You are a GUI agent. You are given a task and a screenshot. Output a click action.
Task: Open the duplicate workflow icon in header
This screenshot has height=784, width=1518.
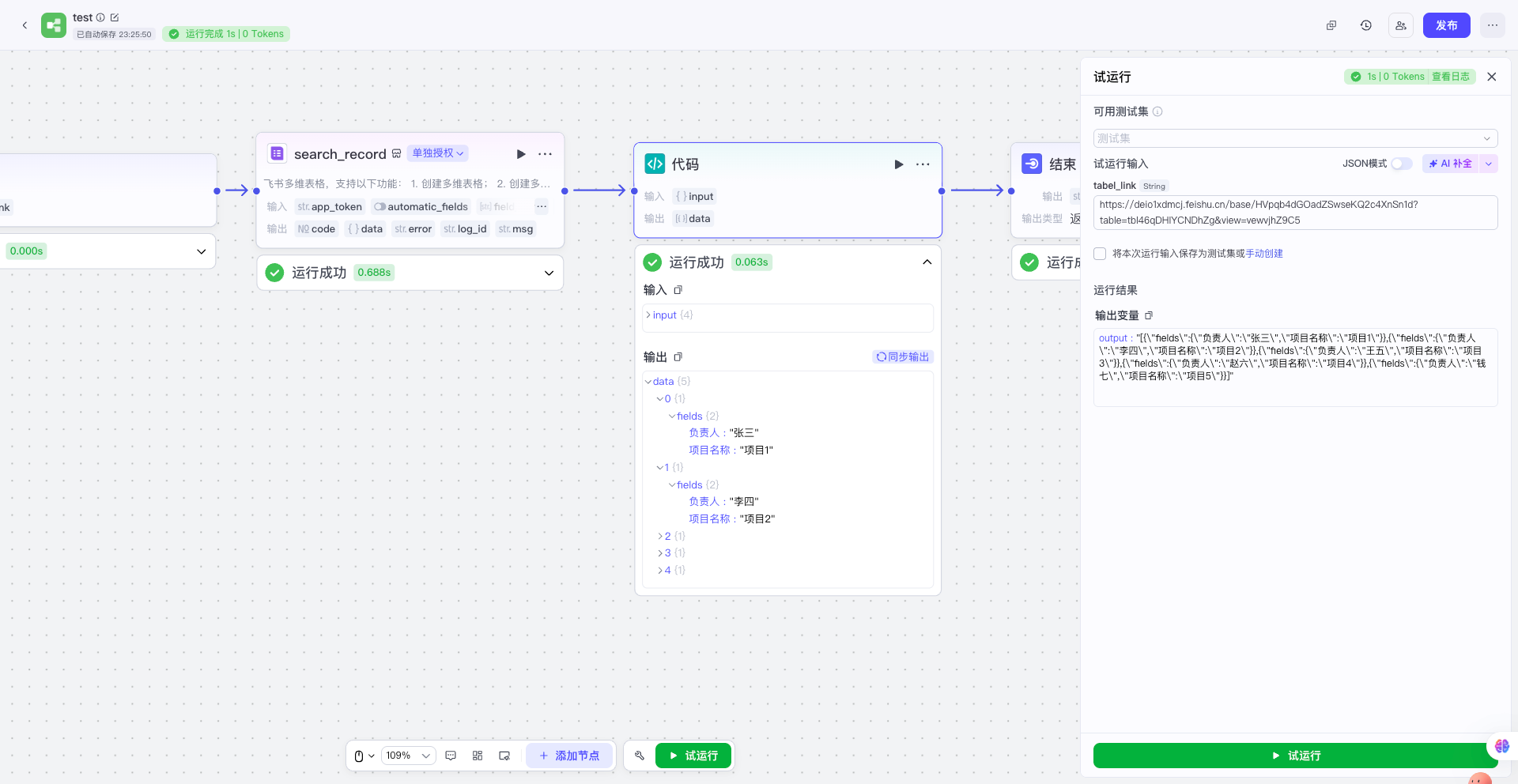(1331, 25)
